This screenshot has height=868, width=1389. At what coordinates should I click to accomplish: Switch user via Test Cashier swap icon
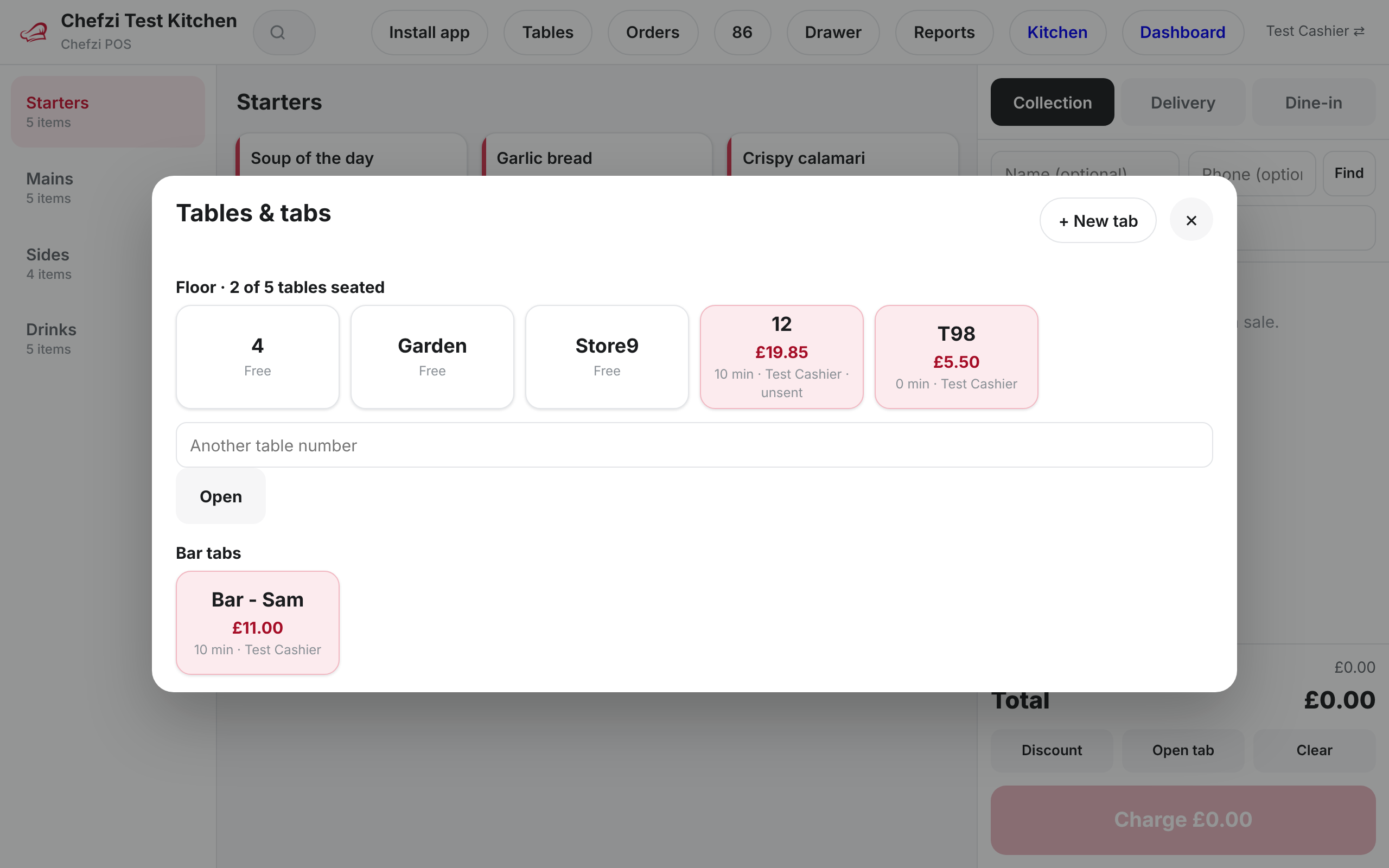pos(1315,31)
